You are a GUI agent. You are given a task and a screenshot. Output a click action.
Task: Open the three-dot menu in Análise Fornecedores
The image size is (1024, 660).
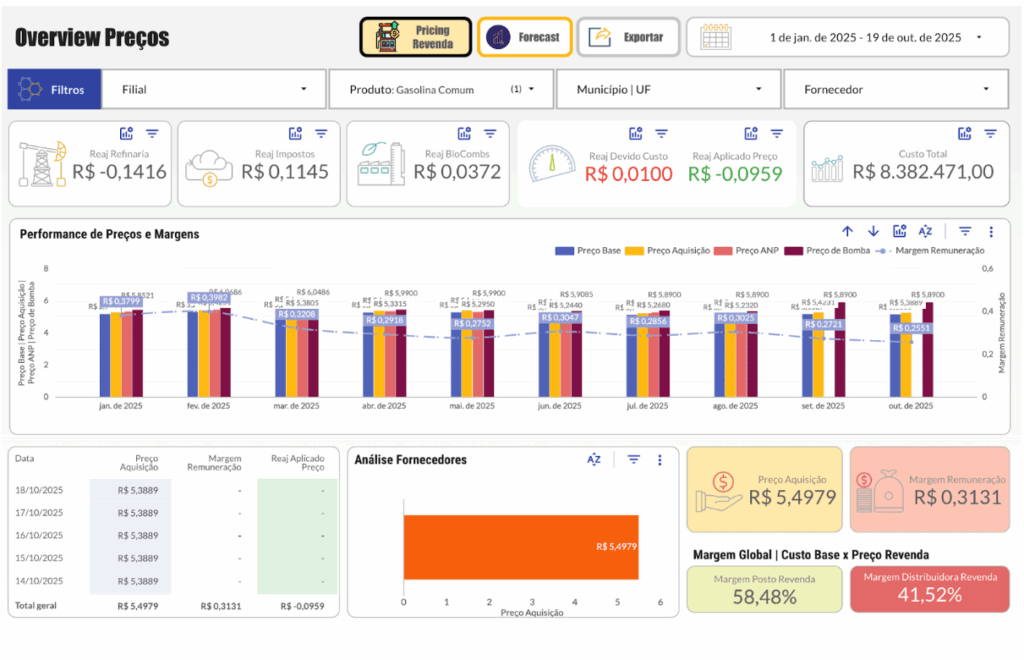coord(659,460)
